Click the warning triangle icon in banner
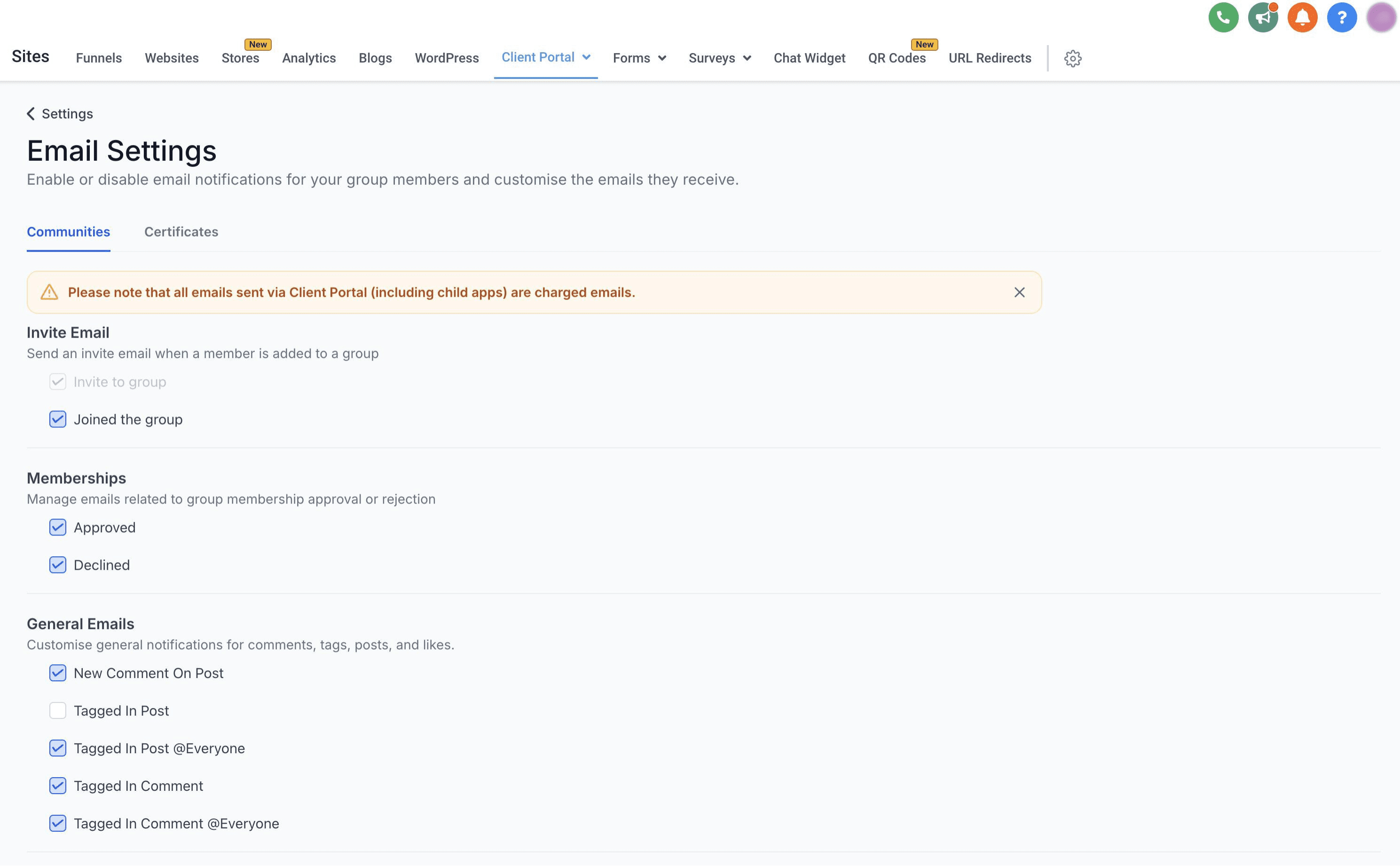 tap(49, 292)
